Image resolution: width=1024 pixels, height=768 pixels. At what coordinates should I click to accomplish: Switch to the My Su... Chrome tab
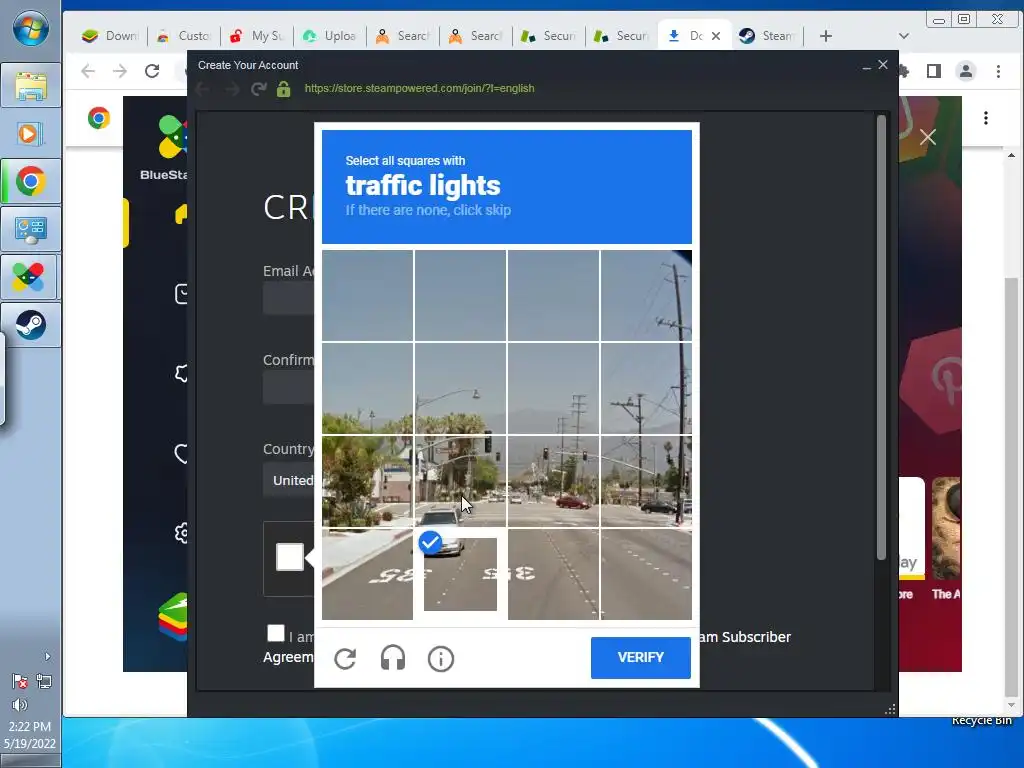point(256,36)
